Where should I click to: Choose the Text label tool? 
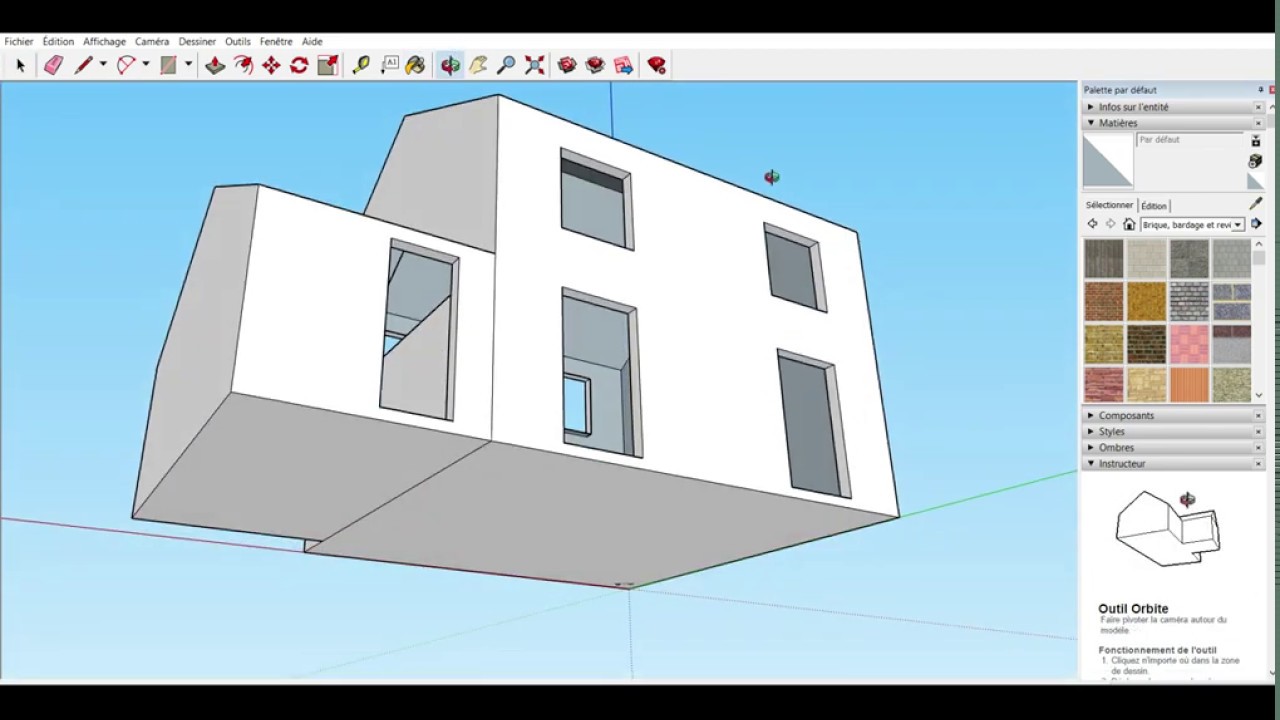(390, 66)
